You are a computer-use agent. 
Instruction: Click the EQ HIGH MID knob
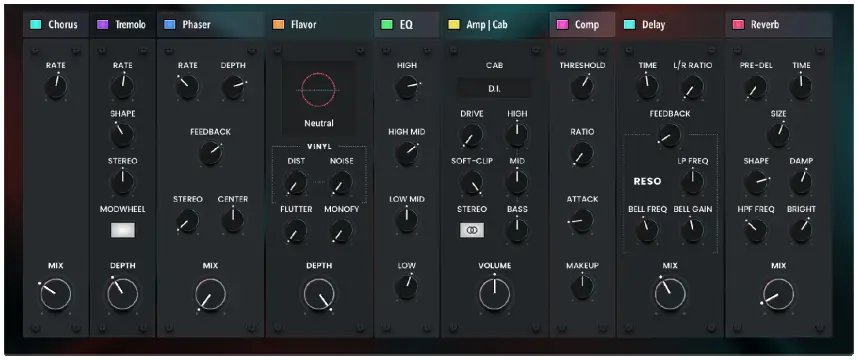407,154
